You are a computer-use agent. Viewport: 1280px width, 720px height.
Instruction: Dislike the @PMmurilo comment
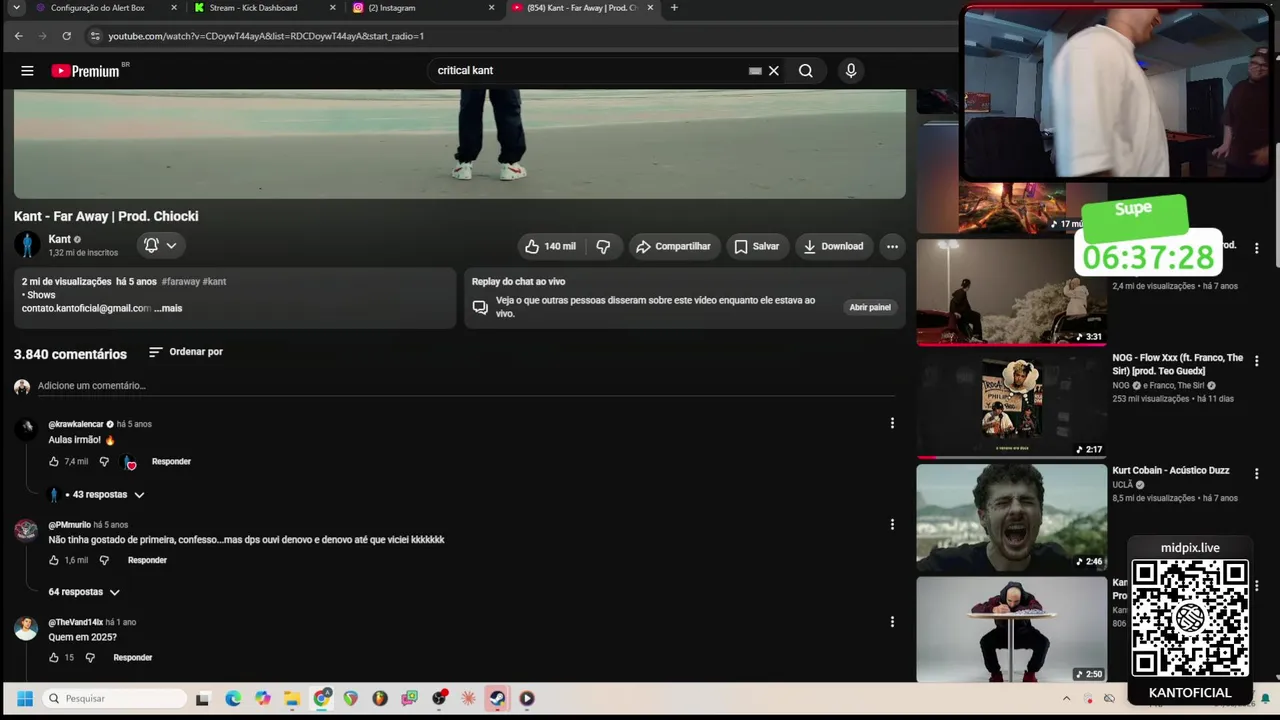tap(104, 560)
